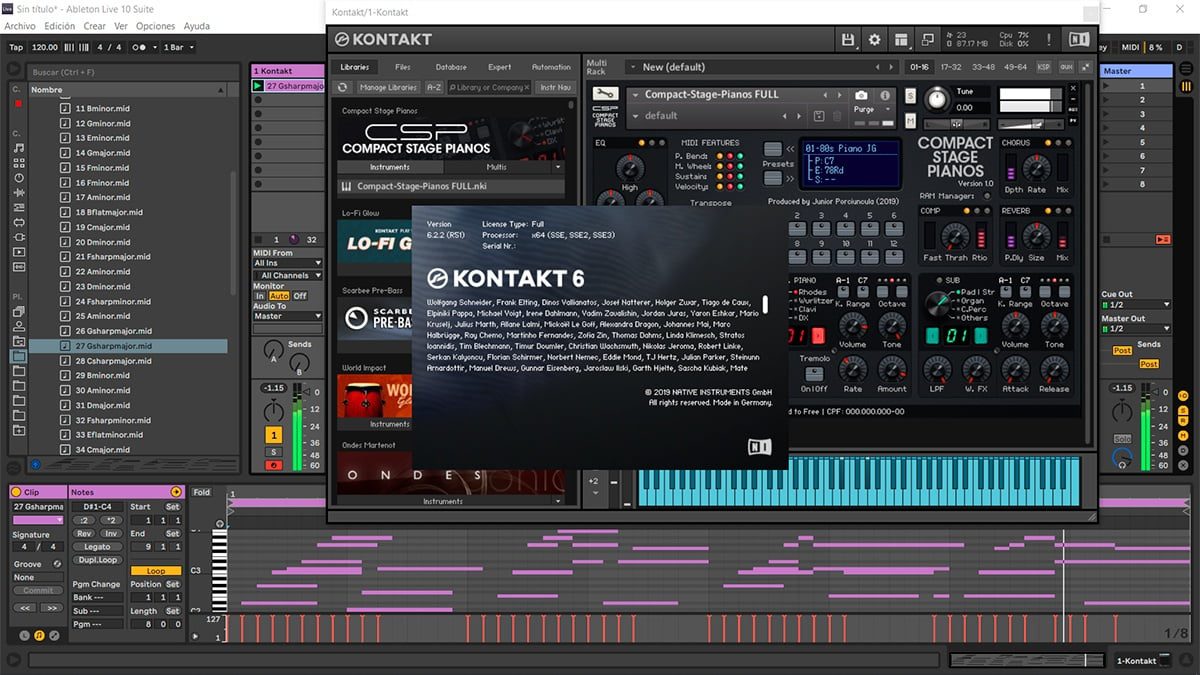Image resolution: width=1200 pixels, height=675 pixels.
Task: Switch to the Kontakt Automation tab
Action: click(x=551, y=67)
